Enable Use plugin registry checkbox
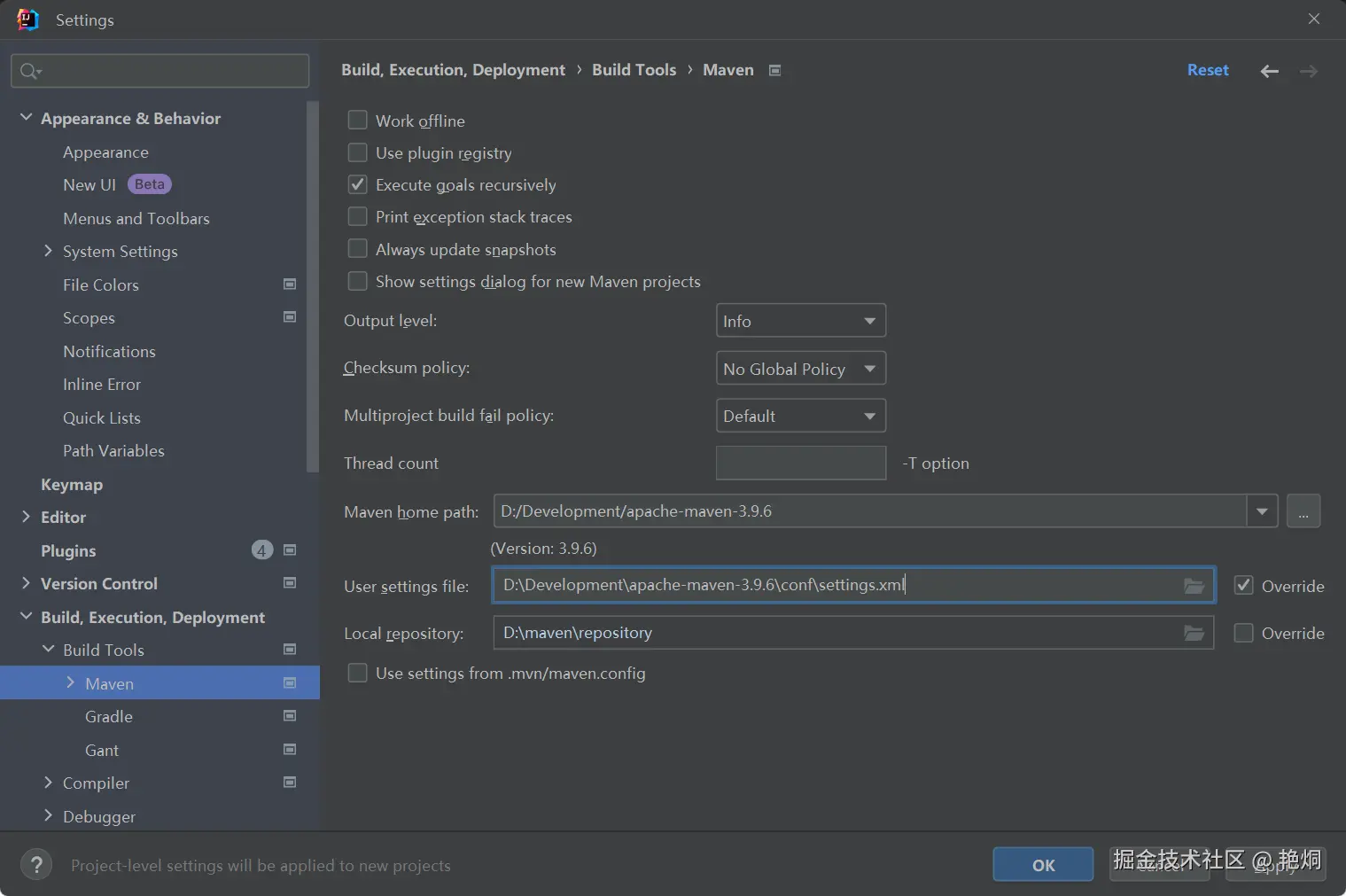The width and height of the screenshot is (1346, 896). click(x=358, y=152)
